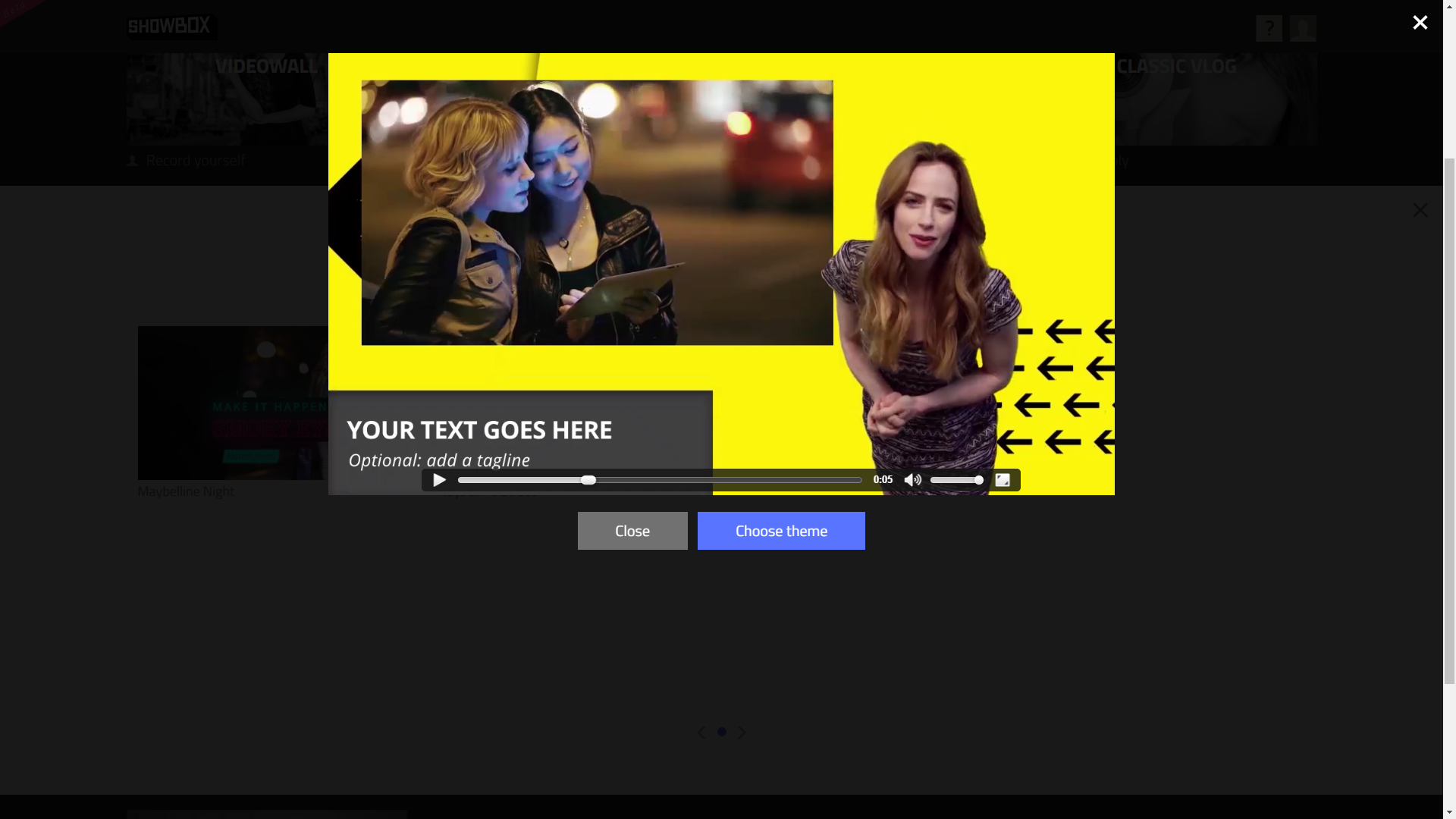Mute the video audio

[x=912, y=480]
